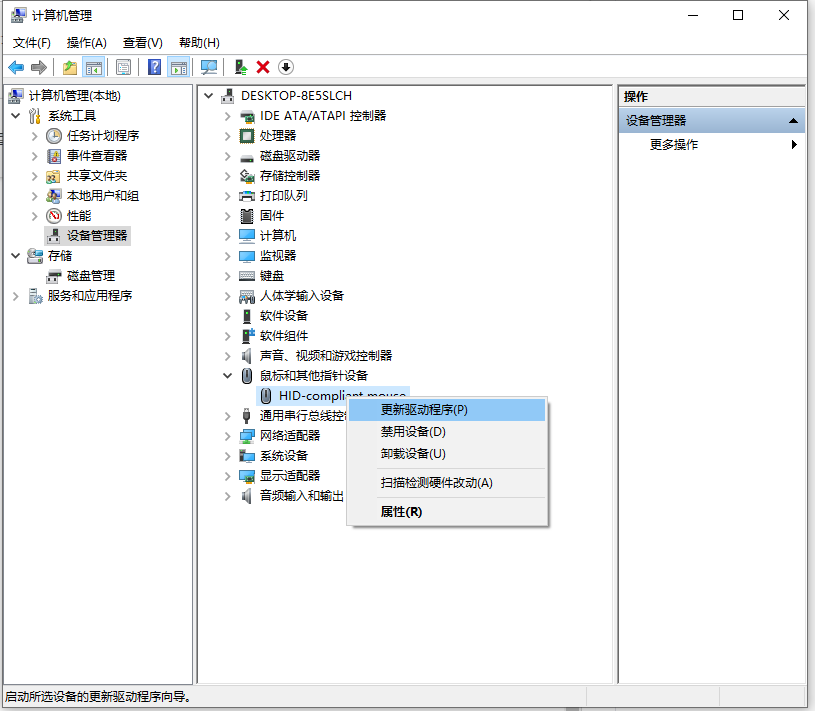Select 禁用设备(D) in the context menu
815x711 pixels.
click(x=413, y=432)
